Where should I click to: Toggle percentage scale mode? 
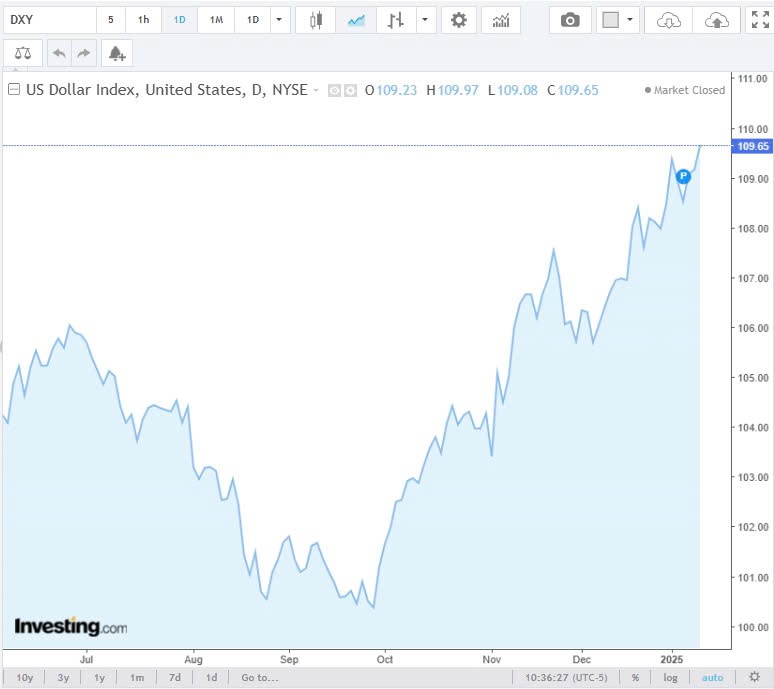(x=634, y=677)
